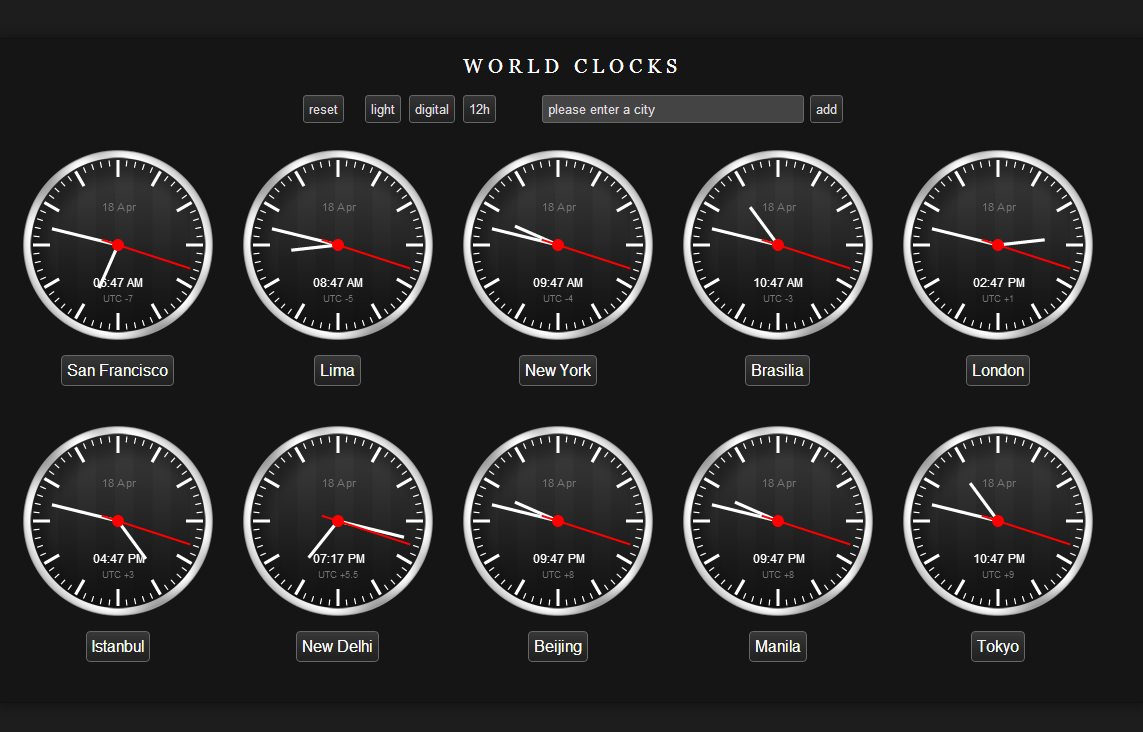Screen dimensions: 1143x732
Task: Click the Lima clock showing 08:47 AM
Action: point(337,244)
